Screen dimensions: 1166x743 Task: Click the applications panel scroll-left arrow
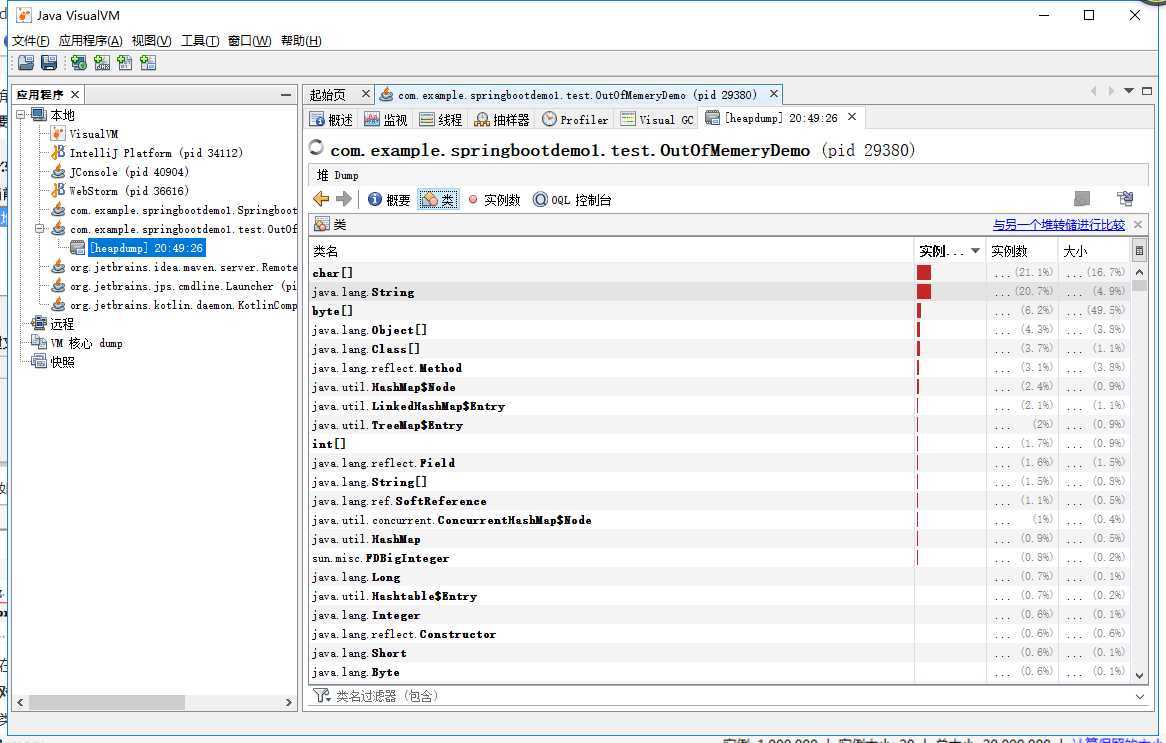[x=20, y=702]
